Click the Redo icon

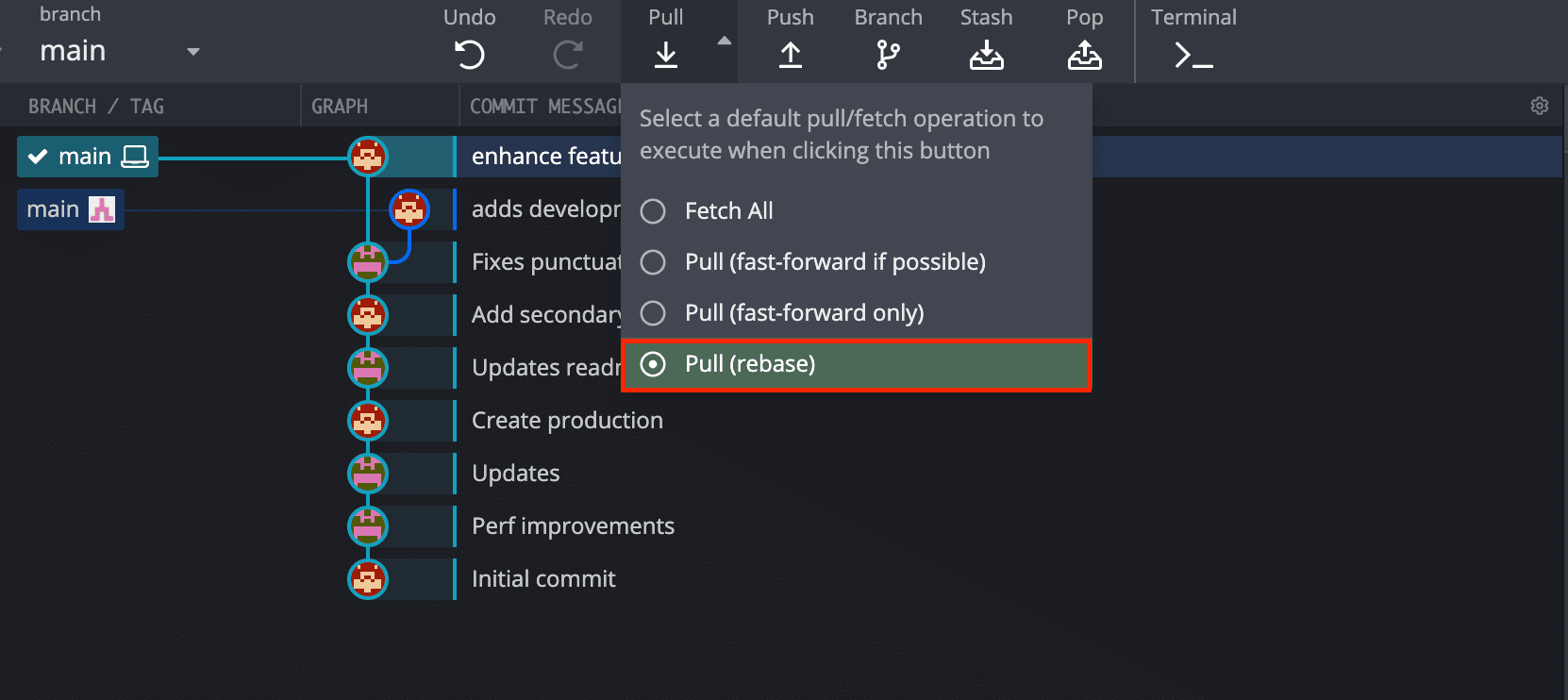coord(567,55)
